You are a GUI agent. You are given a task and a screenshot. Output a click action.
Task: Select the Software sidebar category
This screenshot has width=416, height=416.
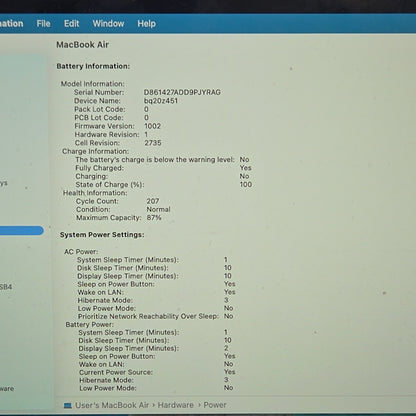(7, 388)
